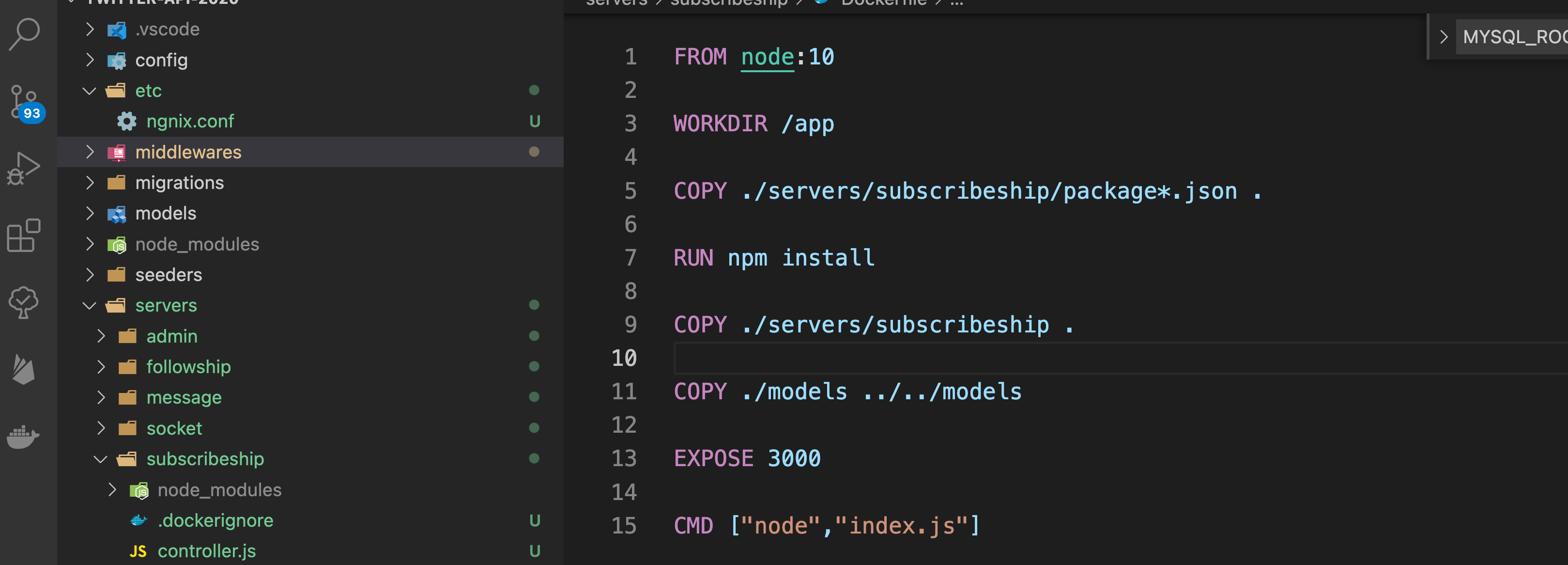1568x565 pixels.
Task: Select the models folder row
Action: click(x=310, y=214)
